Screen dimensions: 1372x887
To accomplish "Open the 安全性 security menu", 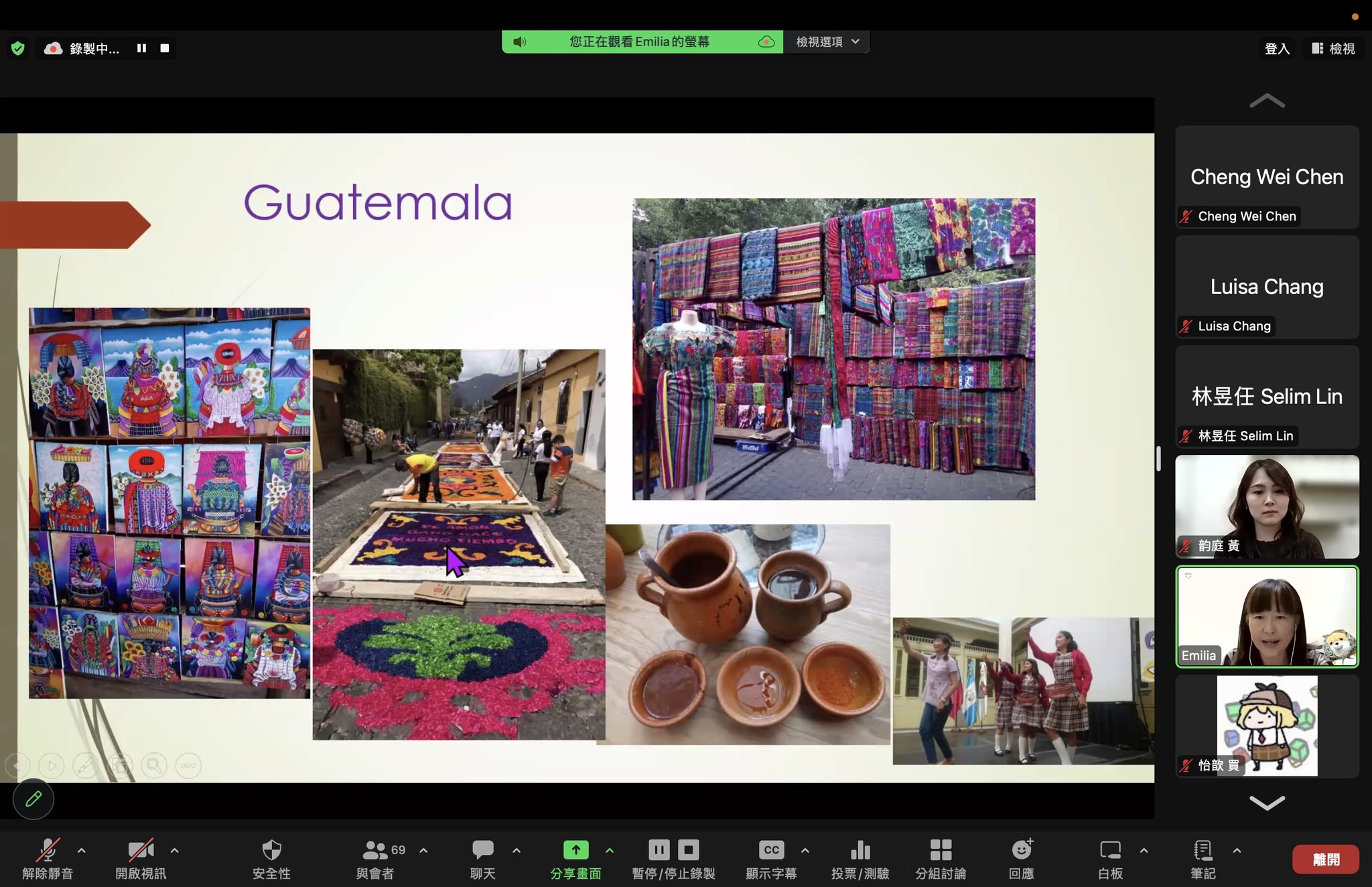I will [271, 859].
